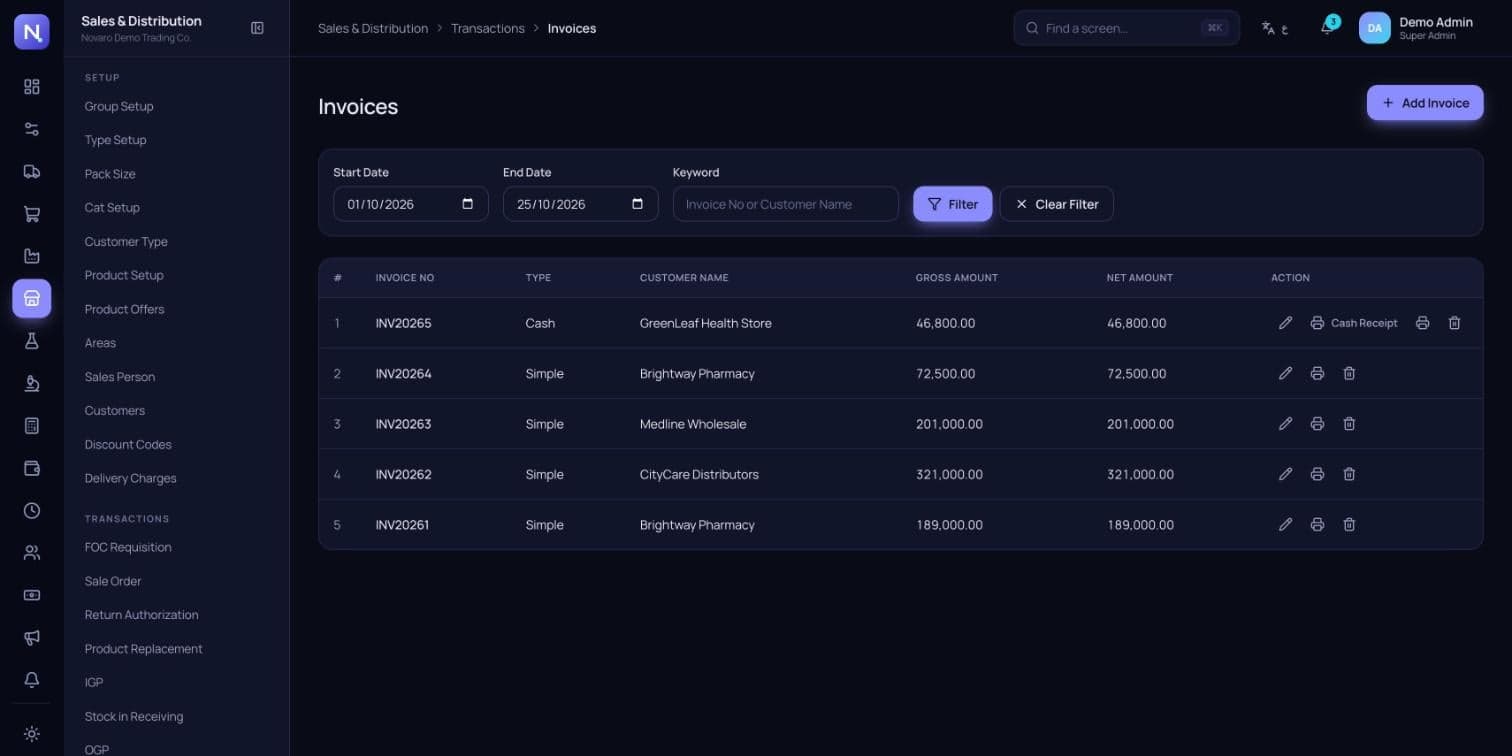Open the microscope module icon
Screen dimensions: 1512x756
tap(32, 383)
